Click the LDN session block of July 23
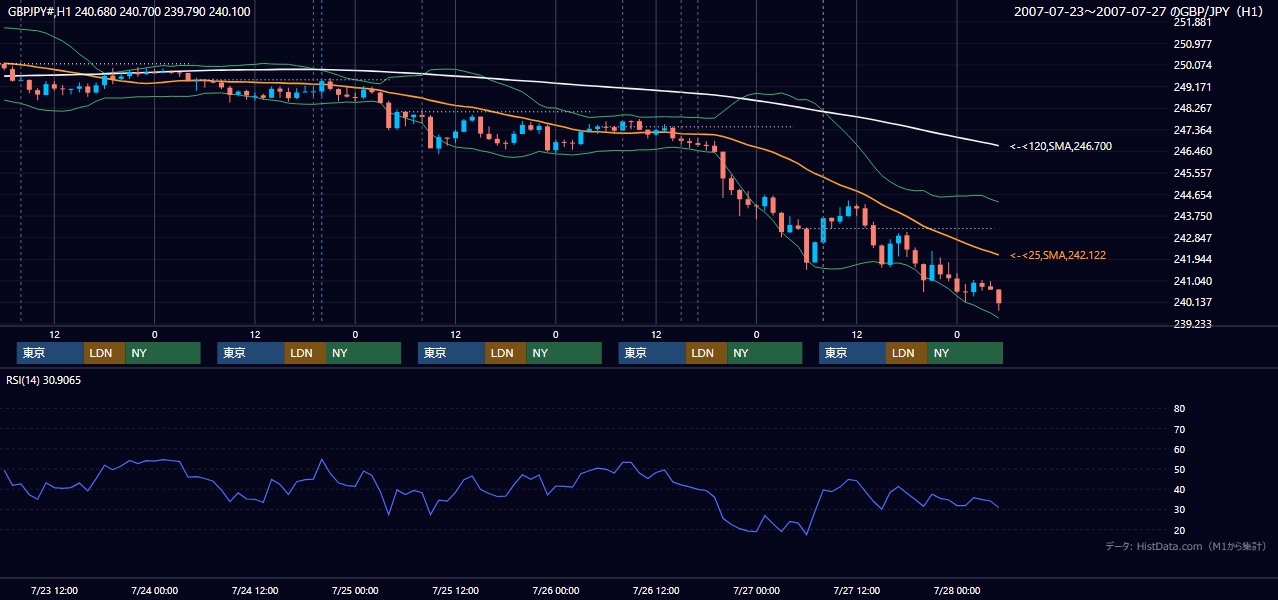Image resolution: width=1278 pixels, height=600 pixels. point(104,353)
